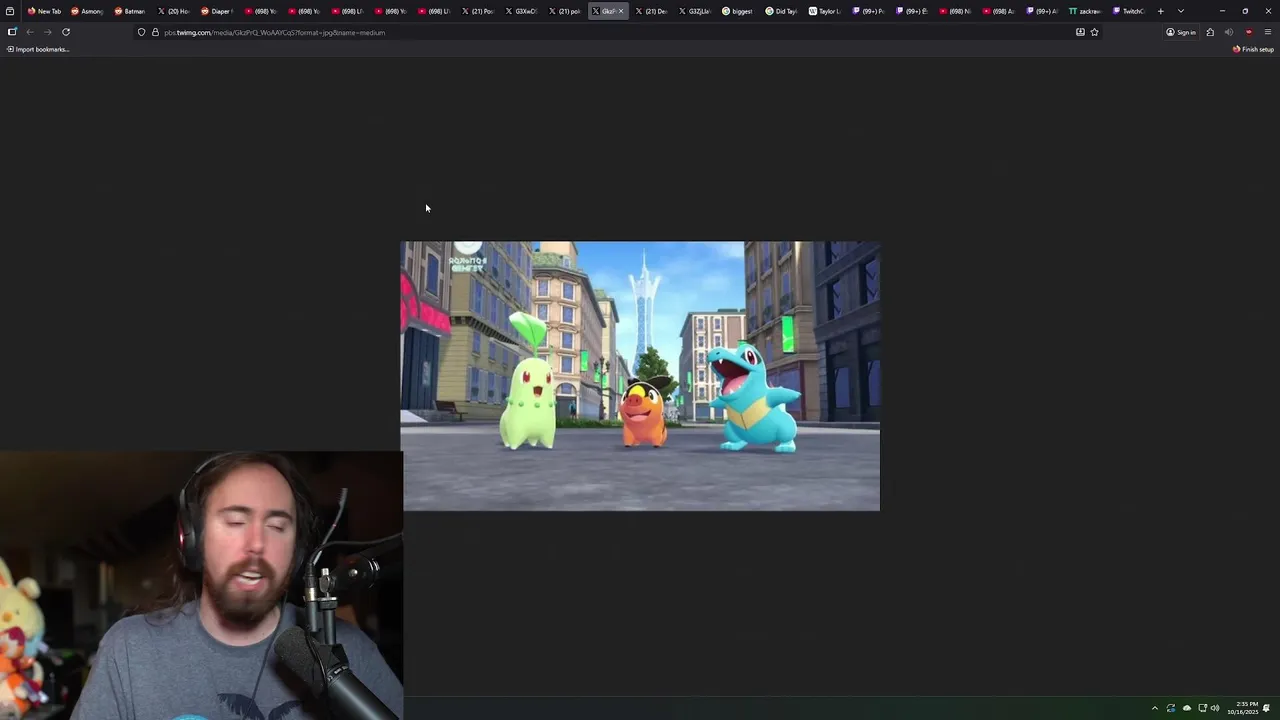Image resolution: width=1280 pixels, height=720 pixels.
Task: Click the Pokemon image with Chikorita, Tepig, Totodile
Action: [x=640, y=376]
